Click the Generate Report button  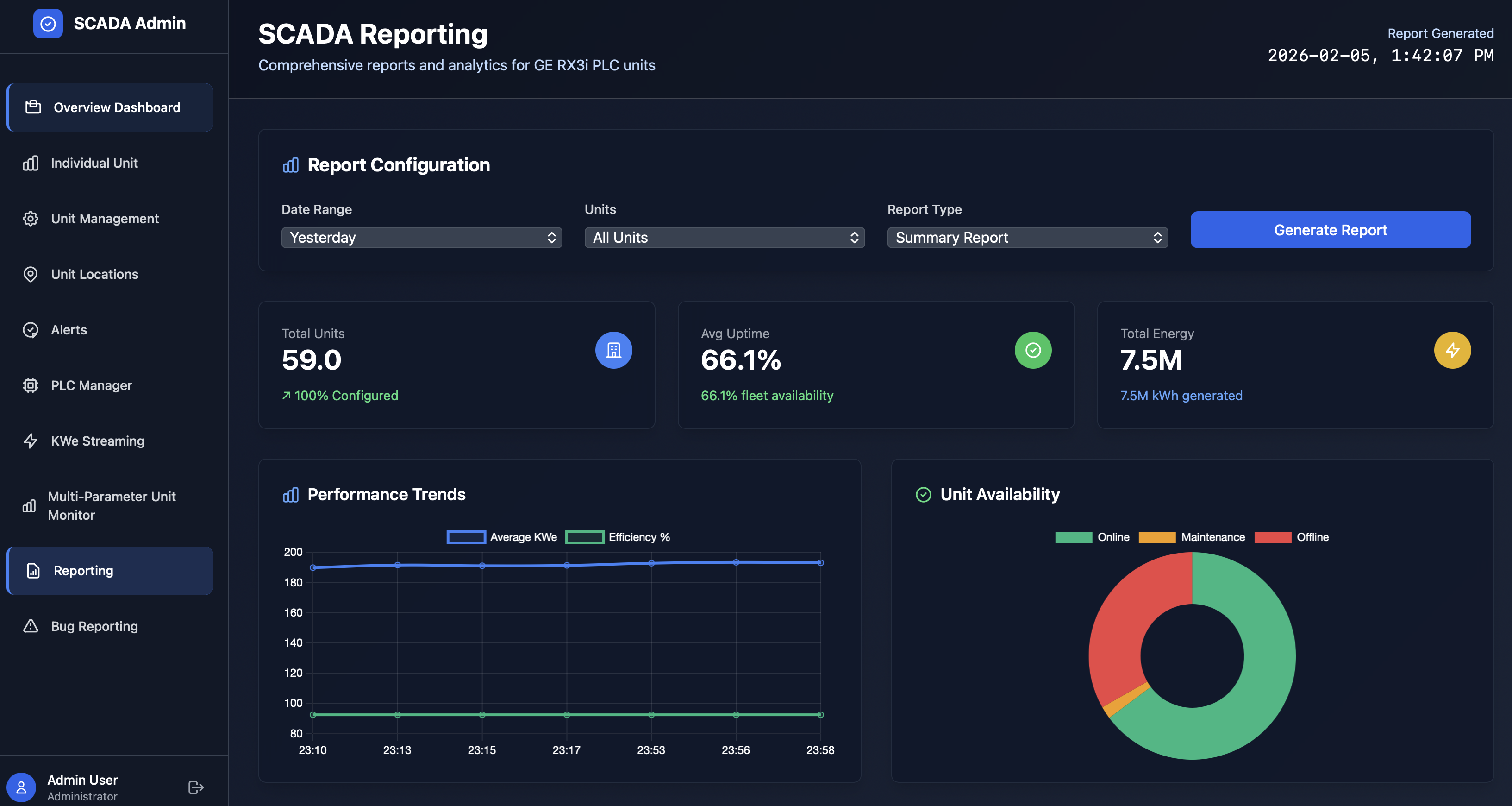(1330, 230)
